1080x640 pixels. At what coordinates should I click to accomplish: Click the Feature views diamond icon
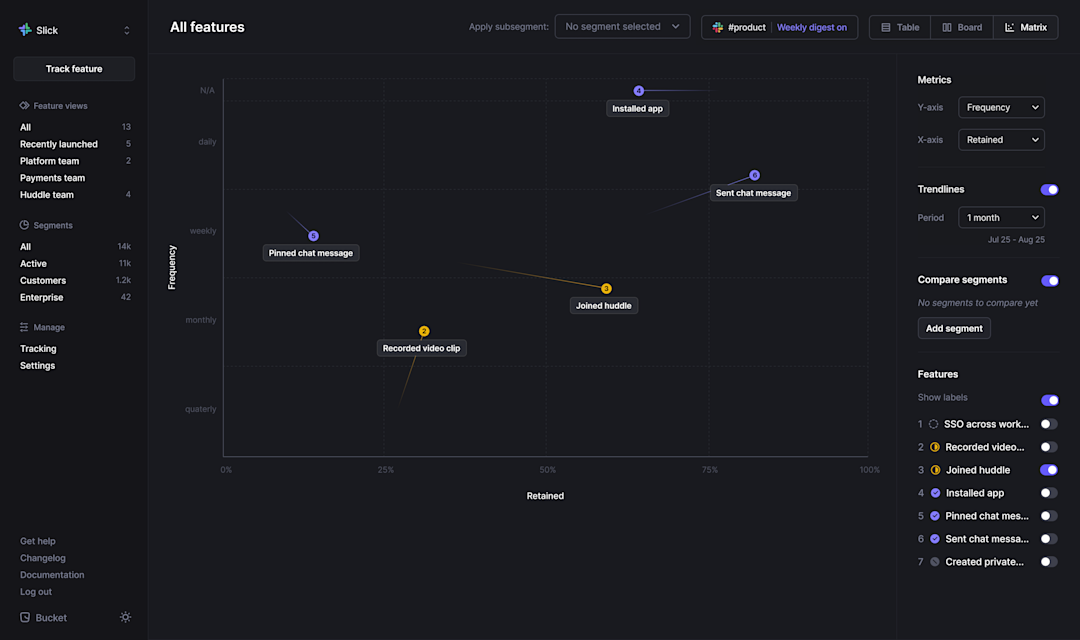[23, 105]
